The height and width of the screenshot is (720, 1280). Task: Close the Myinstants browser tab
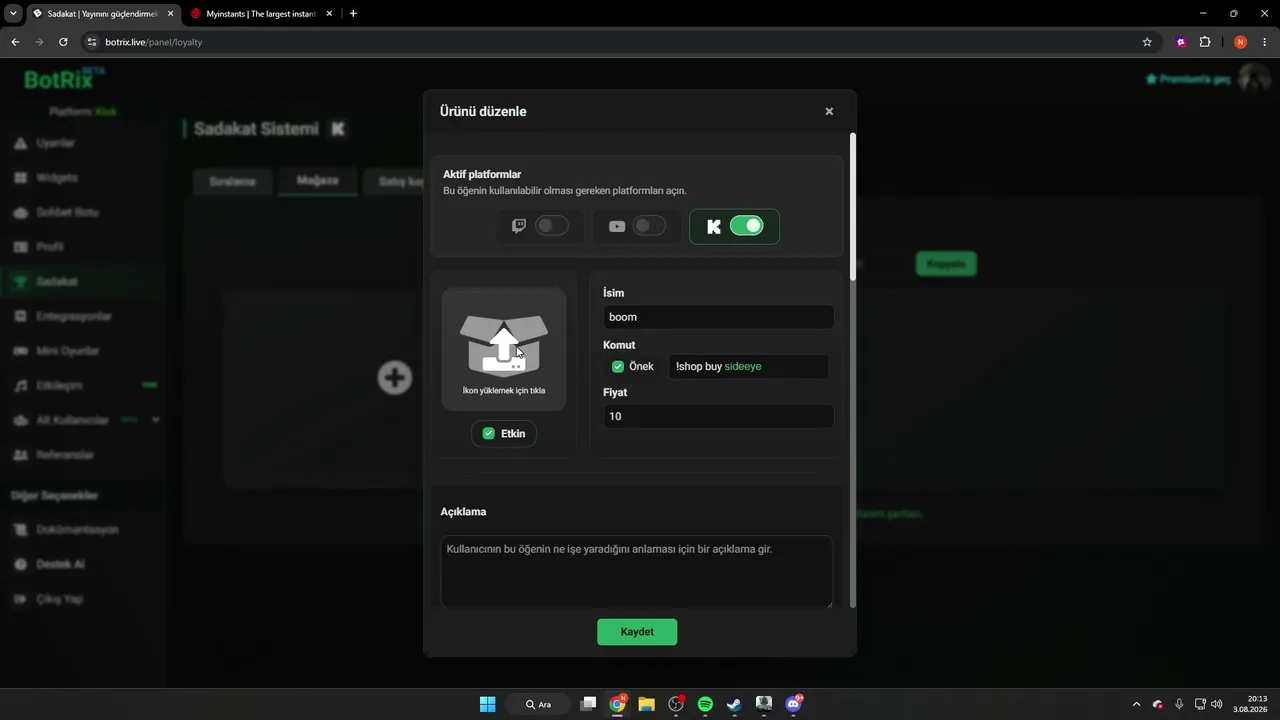(x=327, y=14)
